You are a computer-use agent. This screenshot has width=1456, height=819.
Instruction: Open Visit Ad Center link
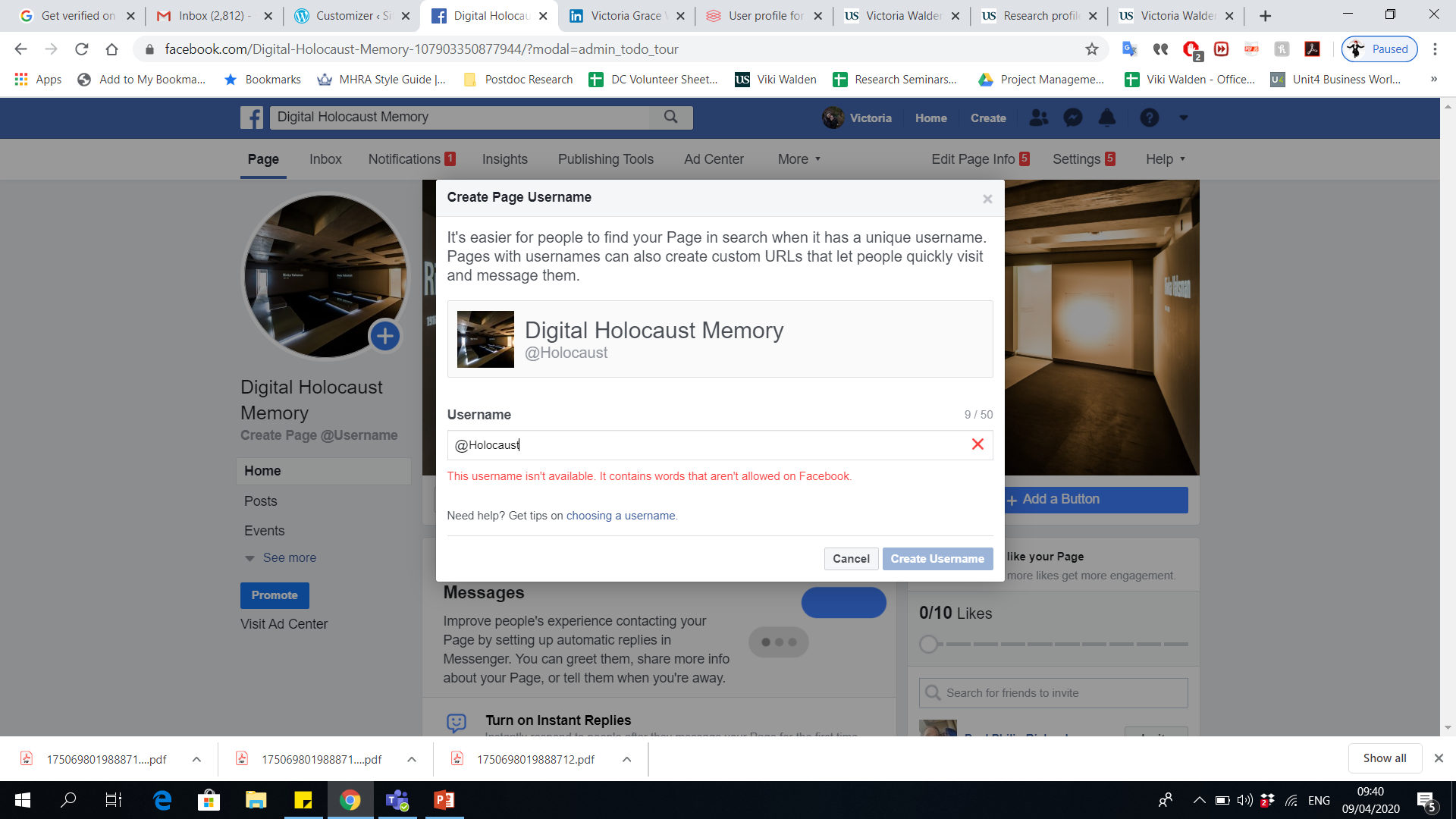click(284, 624)
